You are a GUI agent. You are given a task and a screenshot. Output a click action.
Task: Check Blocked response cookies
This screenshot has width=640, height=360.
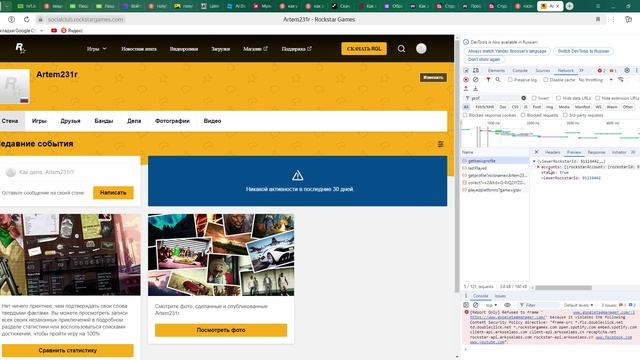pos(465,115)
